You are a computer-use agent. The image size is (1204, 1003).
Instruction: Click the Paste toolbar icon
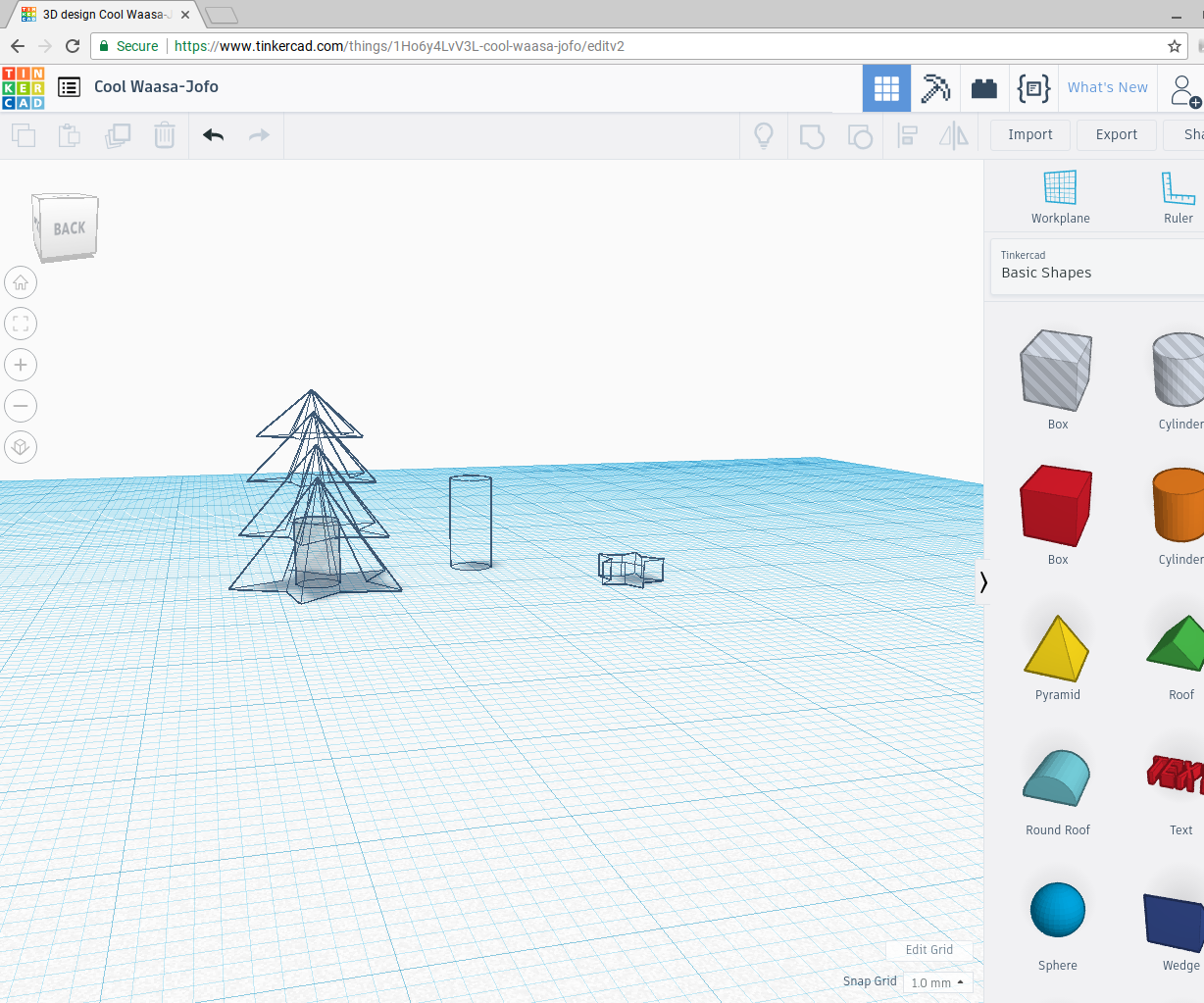[69, 135]
